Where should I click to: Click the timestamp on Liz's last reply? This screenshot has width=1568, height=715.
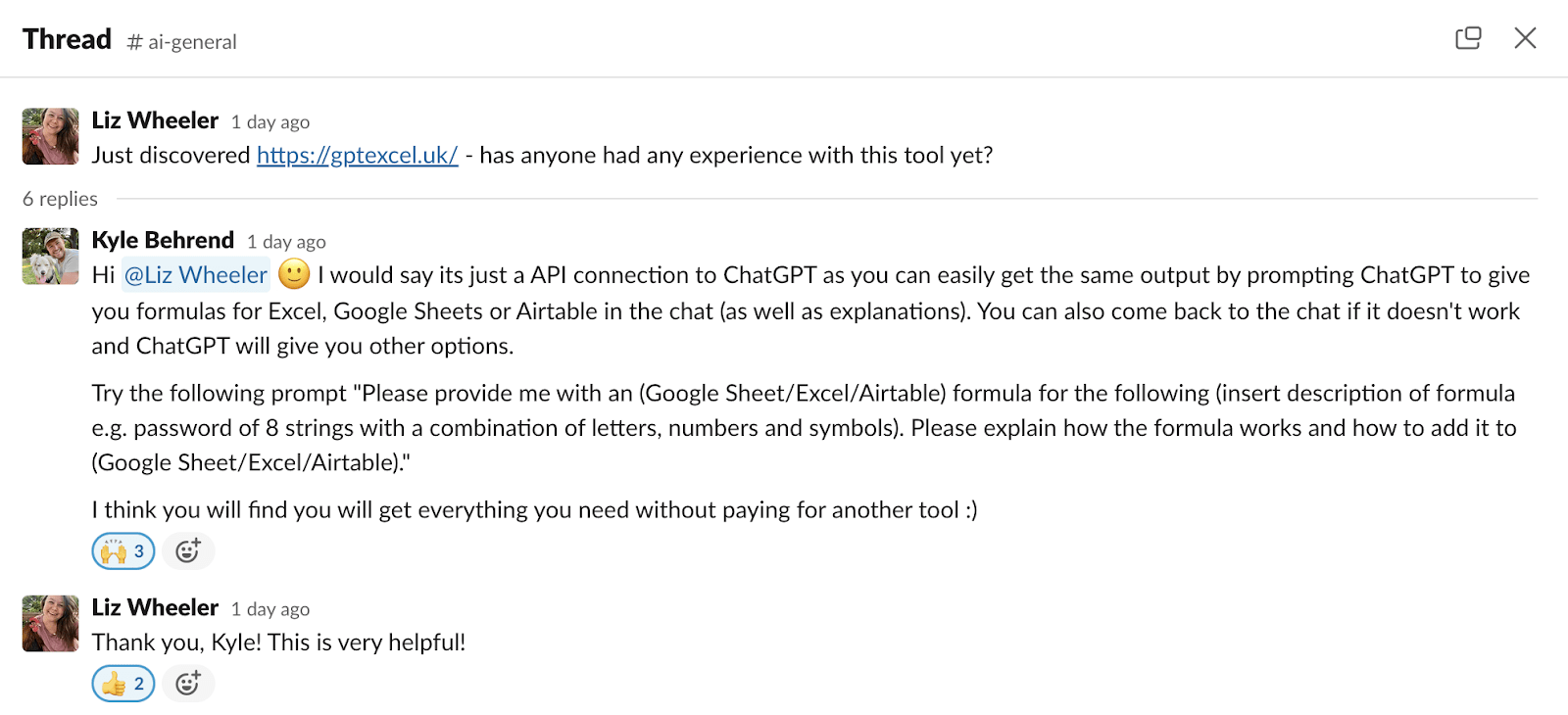[x=270, y=609]
